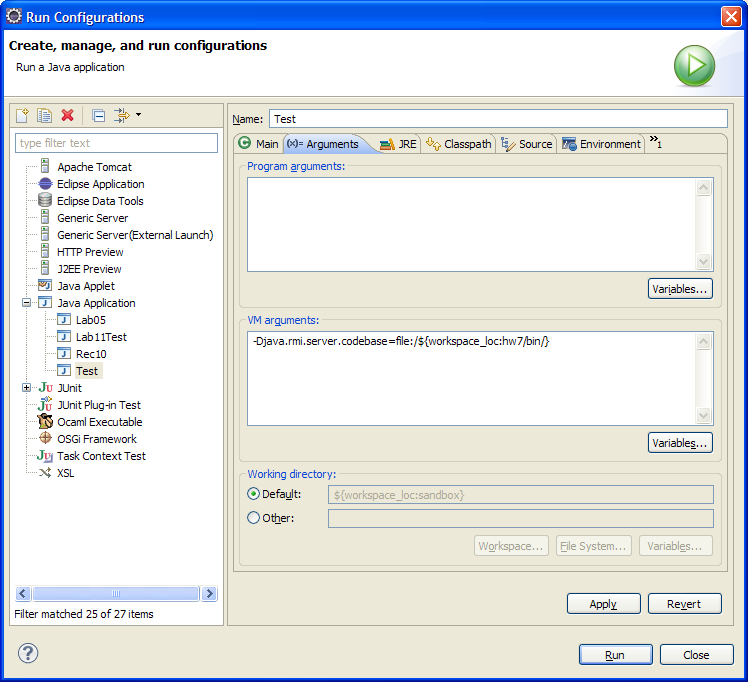Click the collapse all icon
Image resolution: width=748 pixels, height=682 pixels.
[98, 116]
